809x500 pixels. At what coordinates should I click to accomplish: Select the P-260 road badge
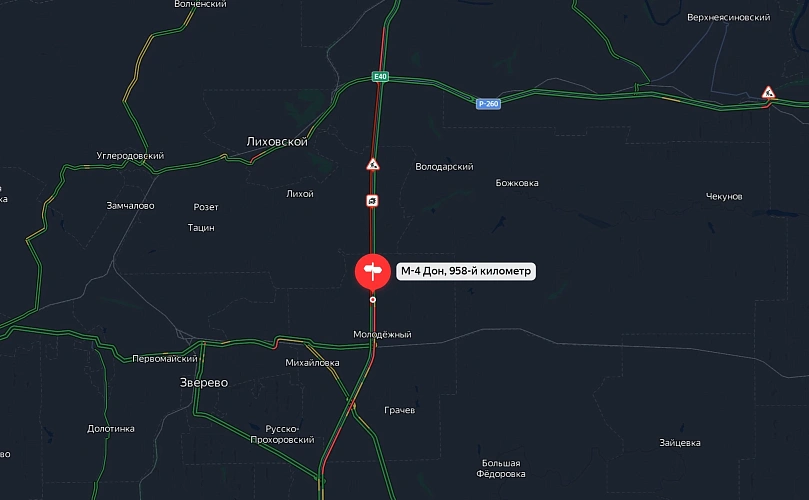click(x=488, y=104)
